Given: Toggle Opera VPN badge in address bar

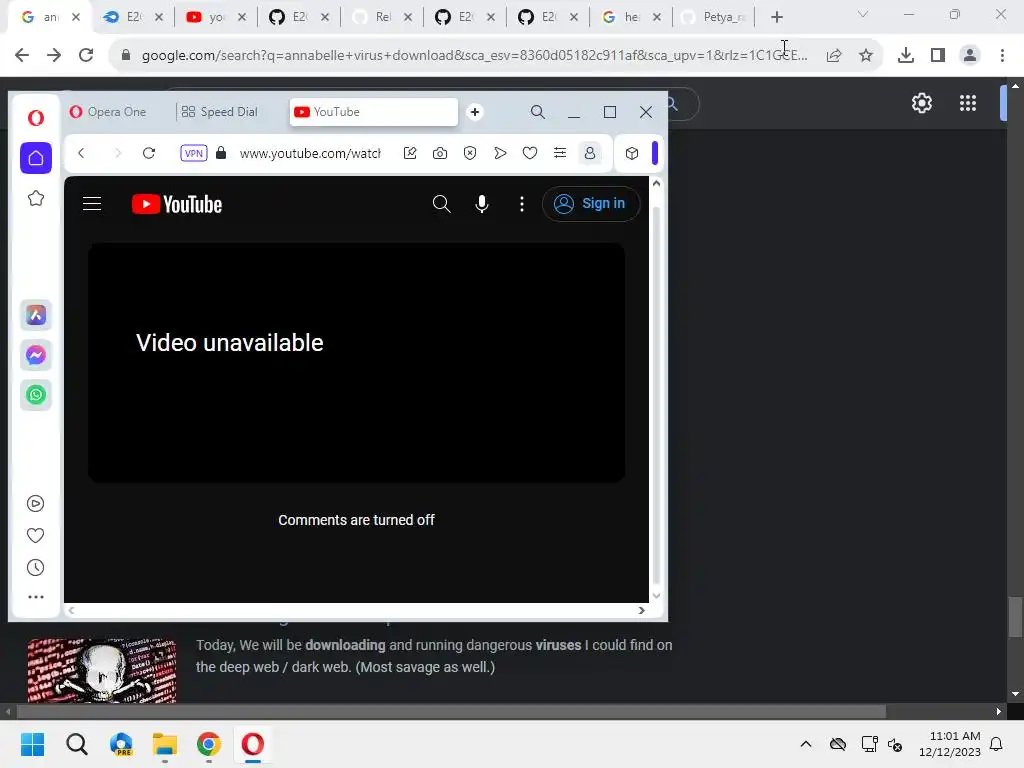Looking at the screenshot, I should coord(194,153).
